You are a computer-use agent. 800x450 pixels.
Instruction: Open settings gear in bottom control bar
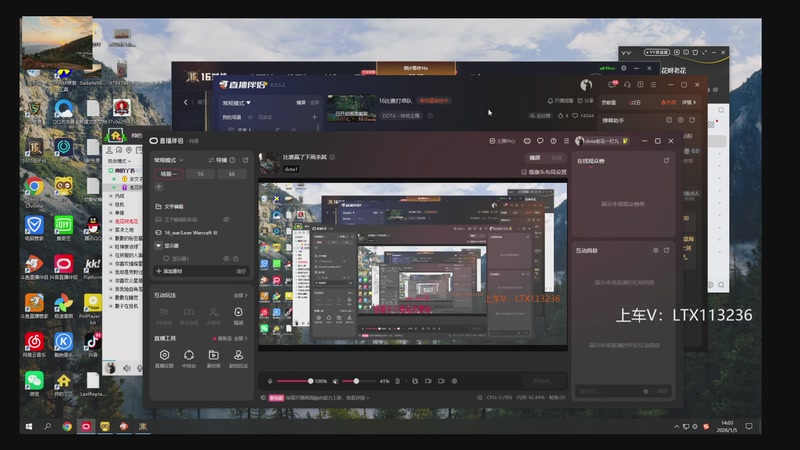pos(454,381)
